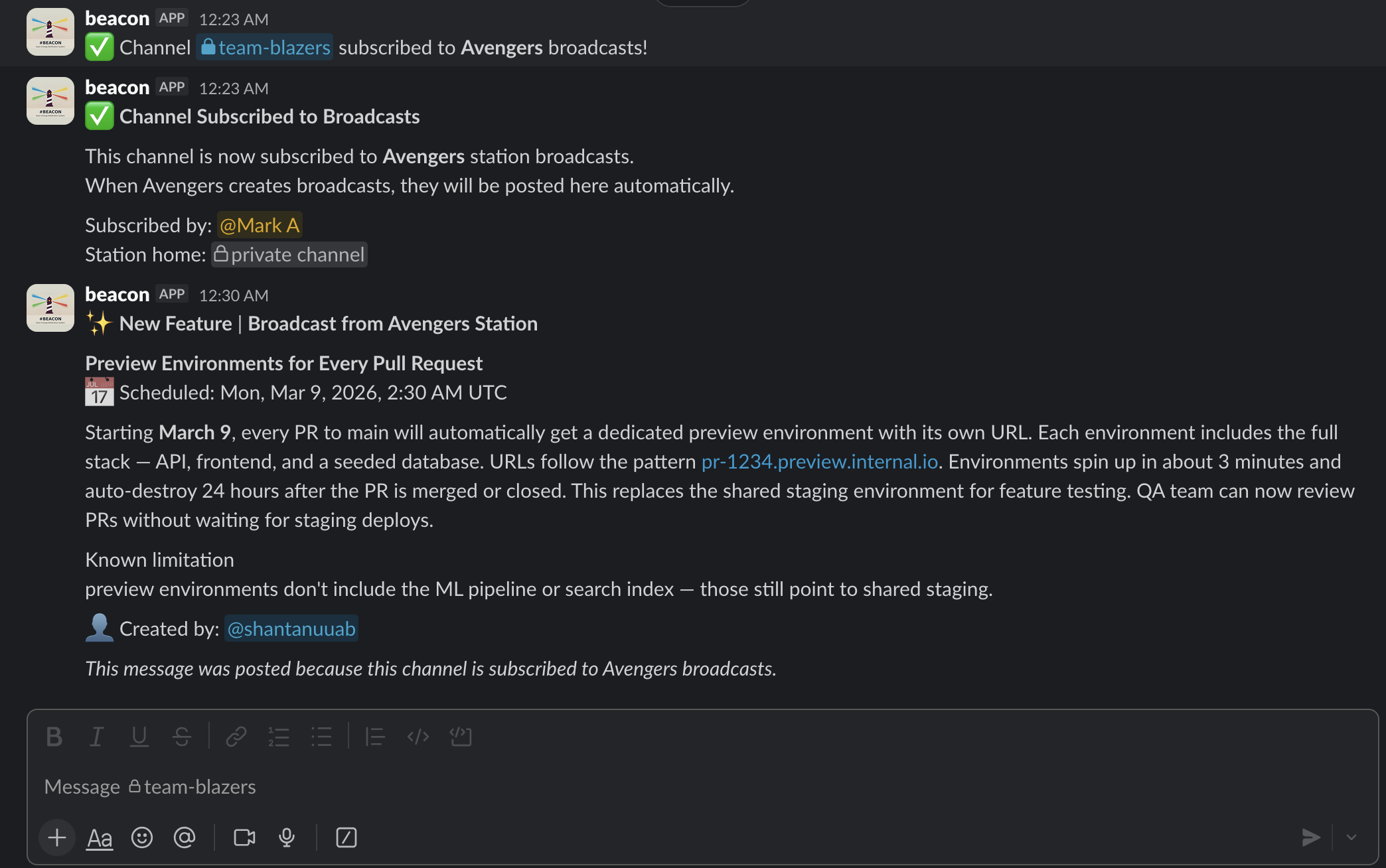Visit the pr-1234.preview.internal.io link
1386x868 pixels.
pyautogui.click(x=820, y=461)
